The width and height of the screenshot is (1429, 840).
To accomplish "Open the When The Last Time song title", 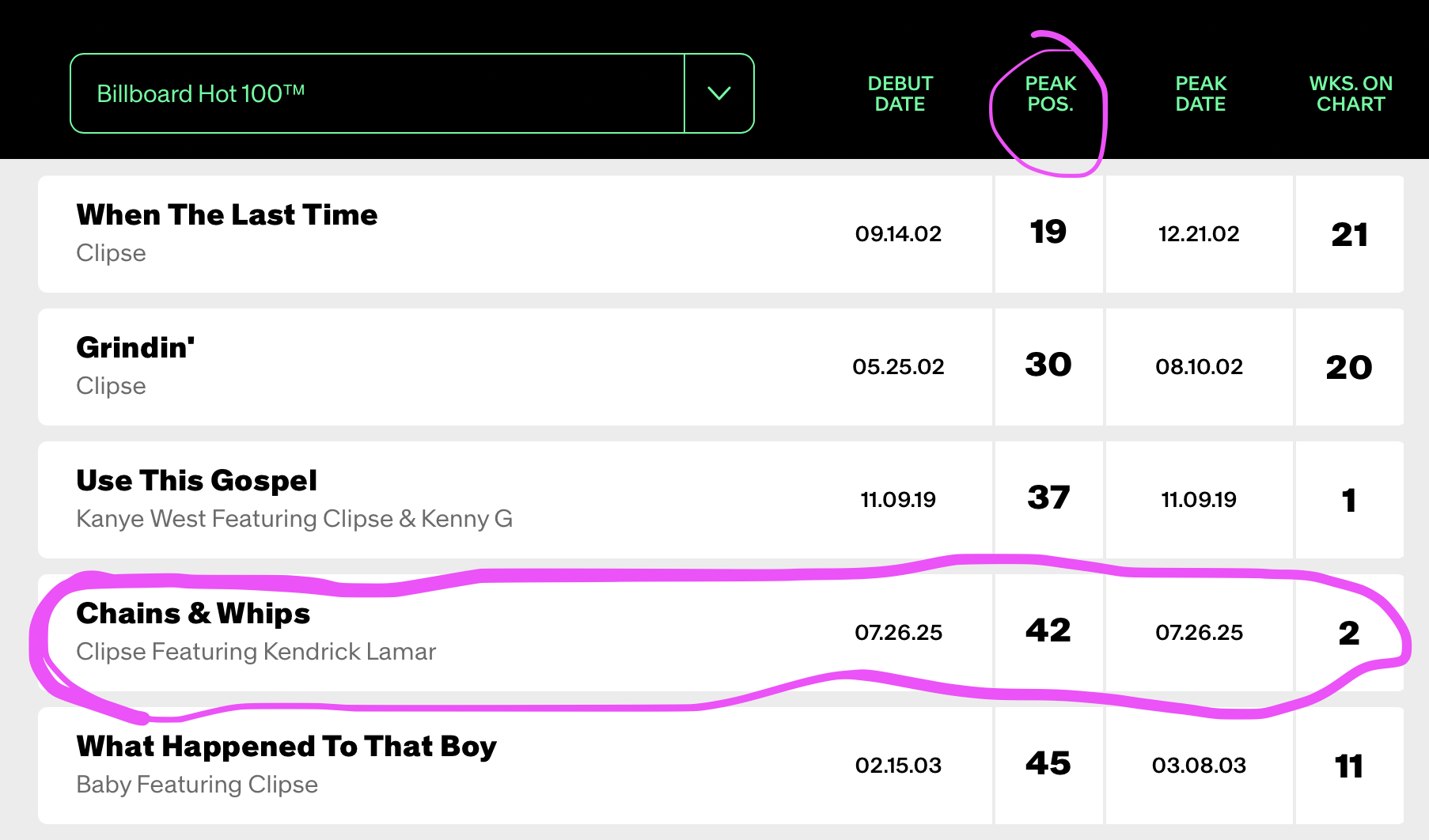I will point(227,214).
